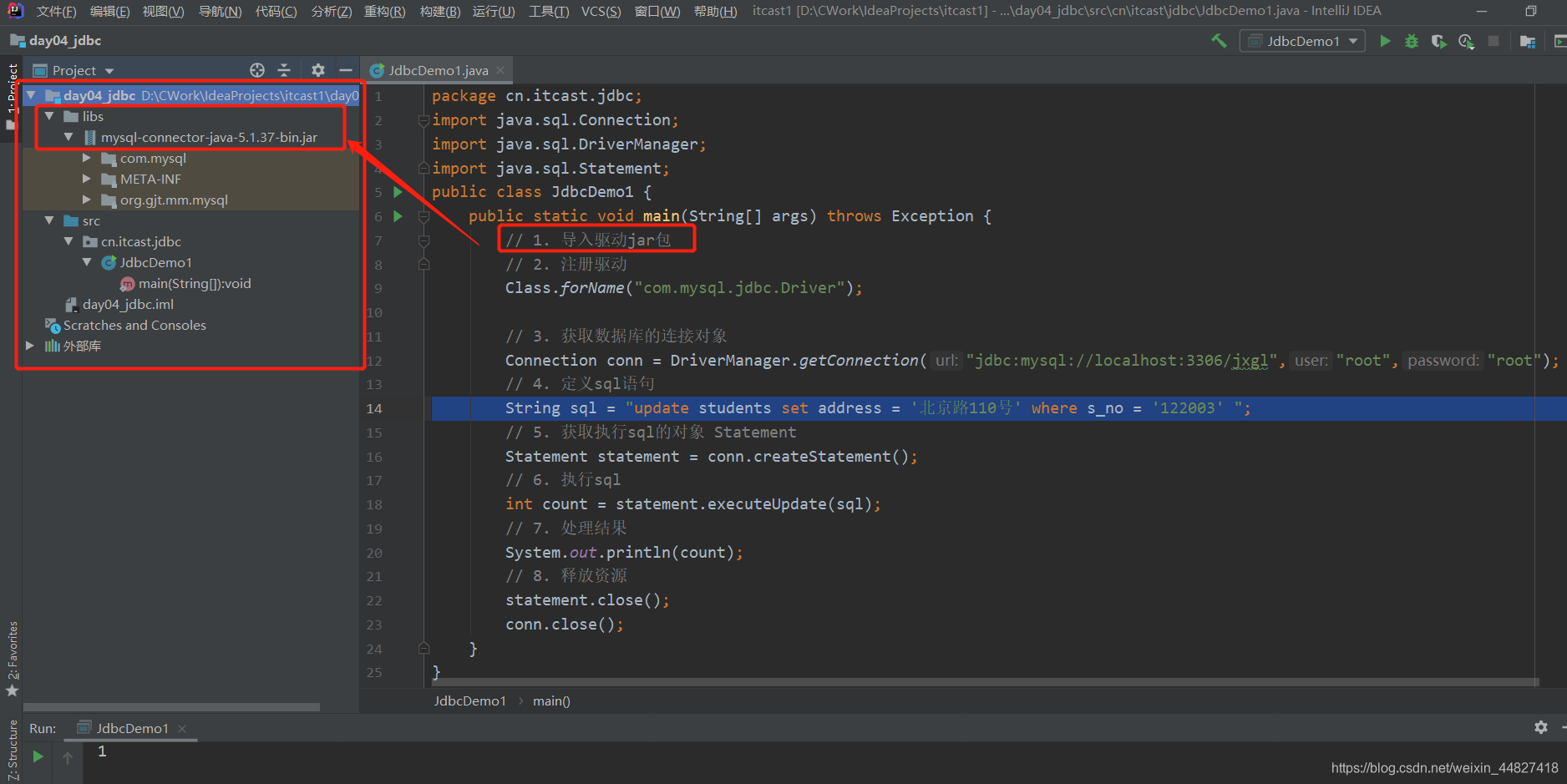
Task: Click the profiler run icon in toolbar
Action: pos(1466,41)
